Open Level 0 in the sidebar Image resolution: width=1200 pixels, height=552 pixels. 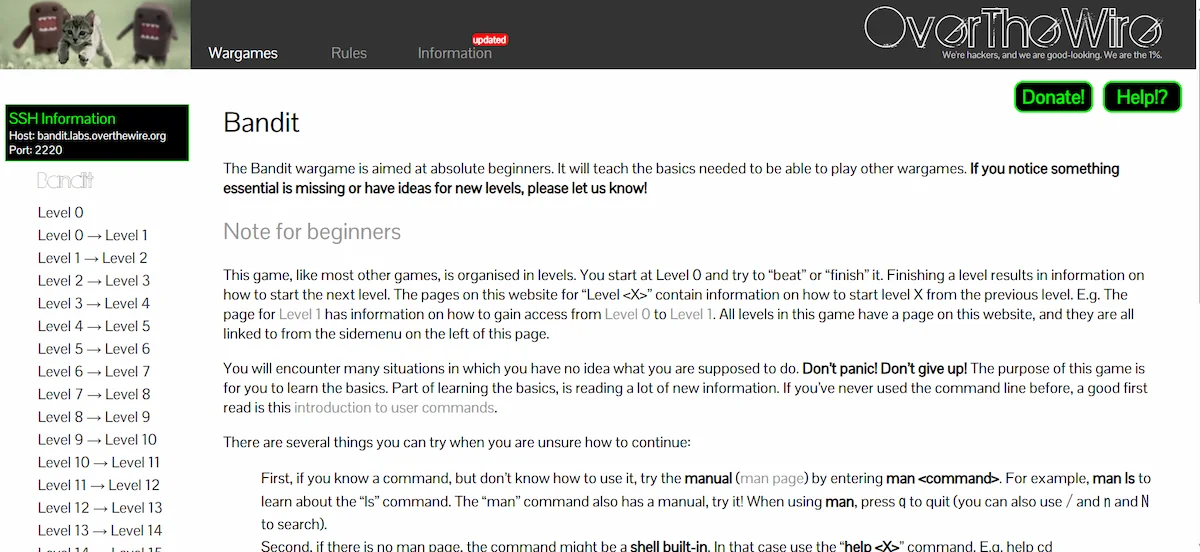(61, 212)
